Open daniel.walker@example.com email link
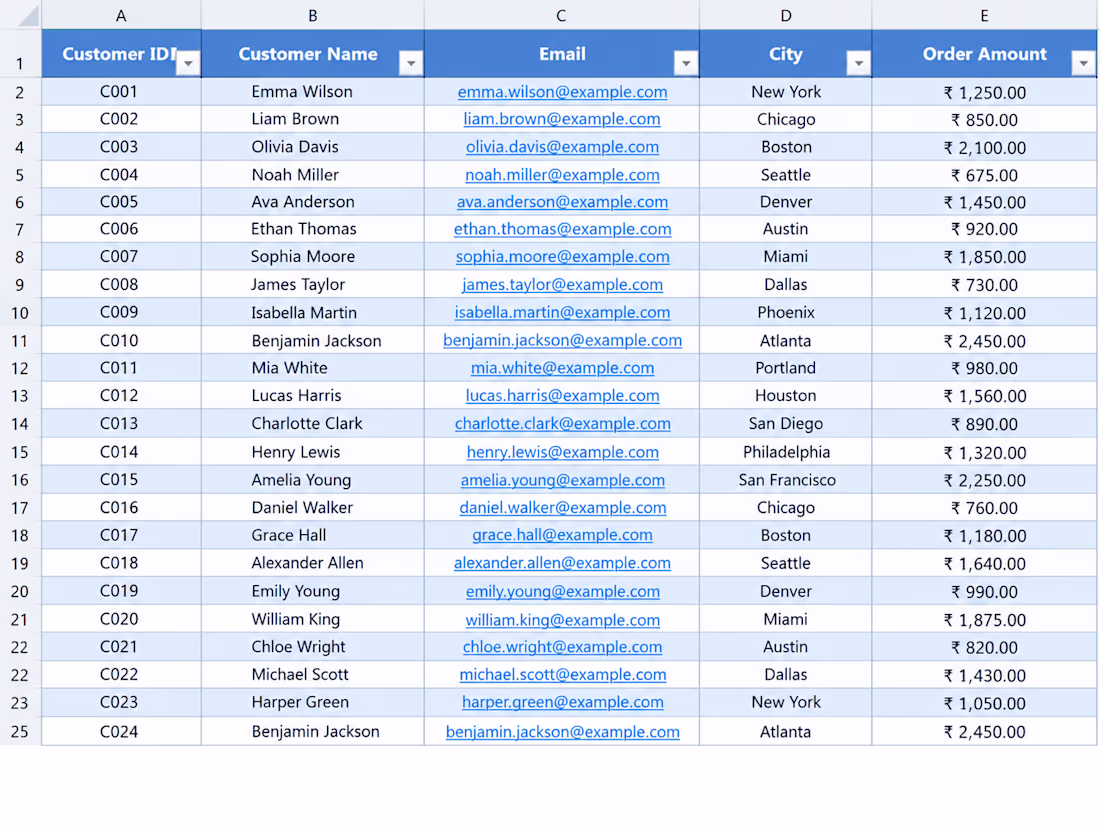 coord(563,508)
